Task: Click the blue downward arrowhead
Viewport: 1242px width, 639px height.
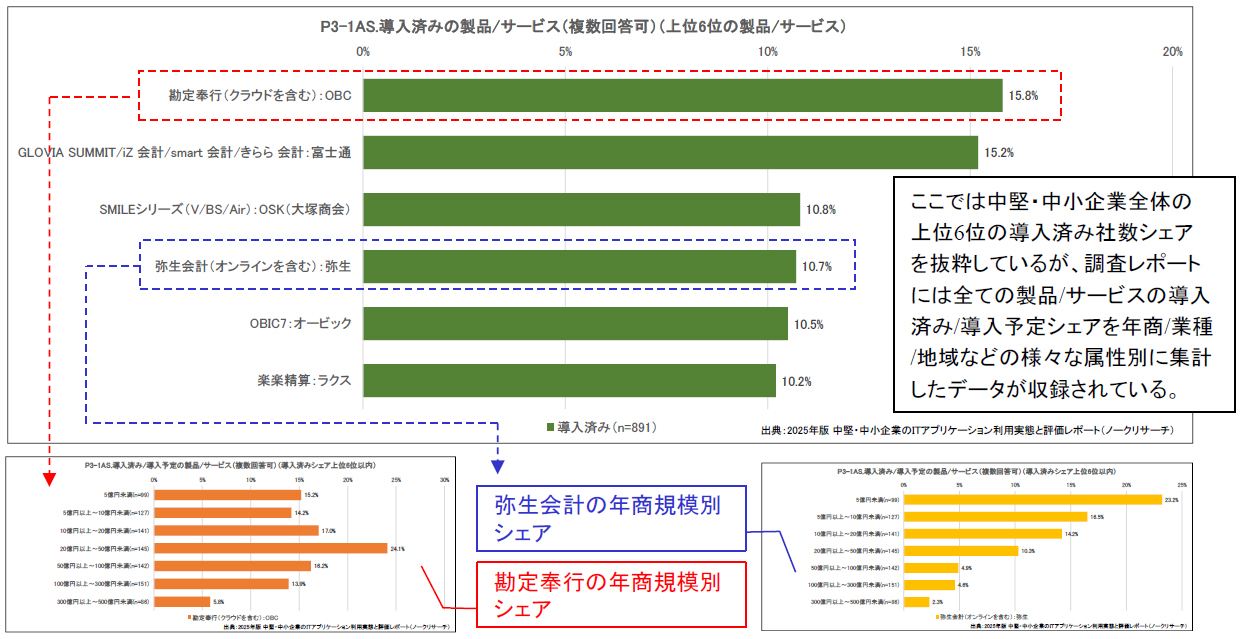Action: (x=498, y=466)
